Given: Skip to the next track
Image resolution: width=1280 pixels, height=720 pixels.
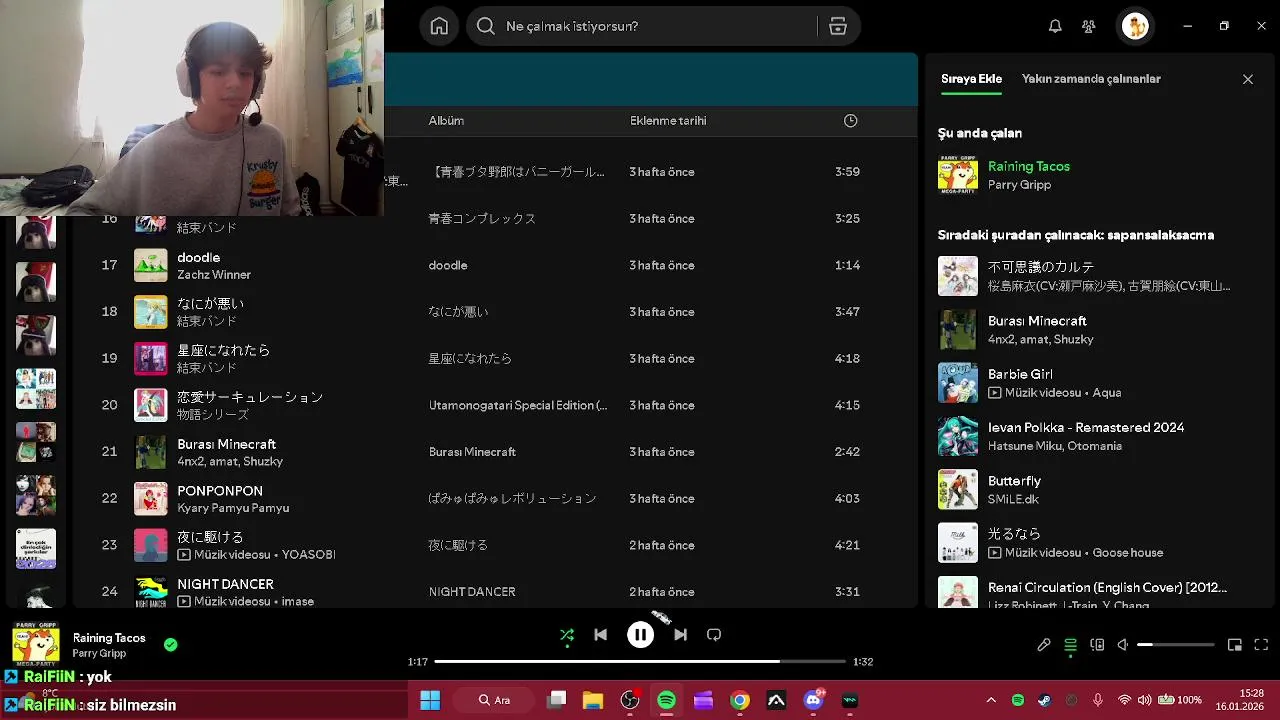Looking at the screenshot, I should point(680,635).
